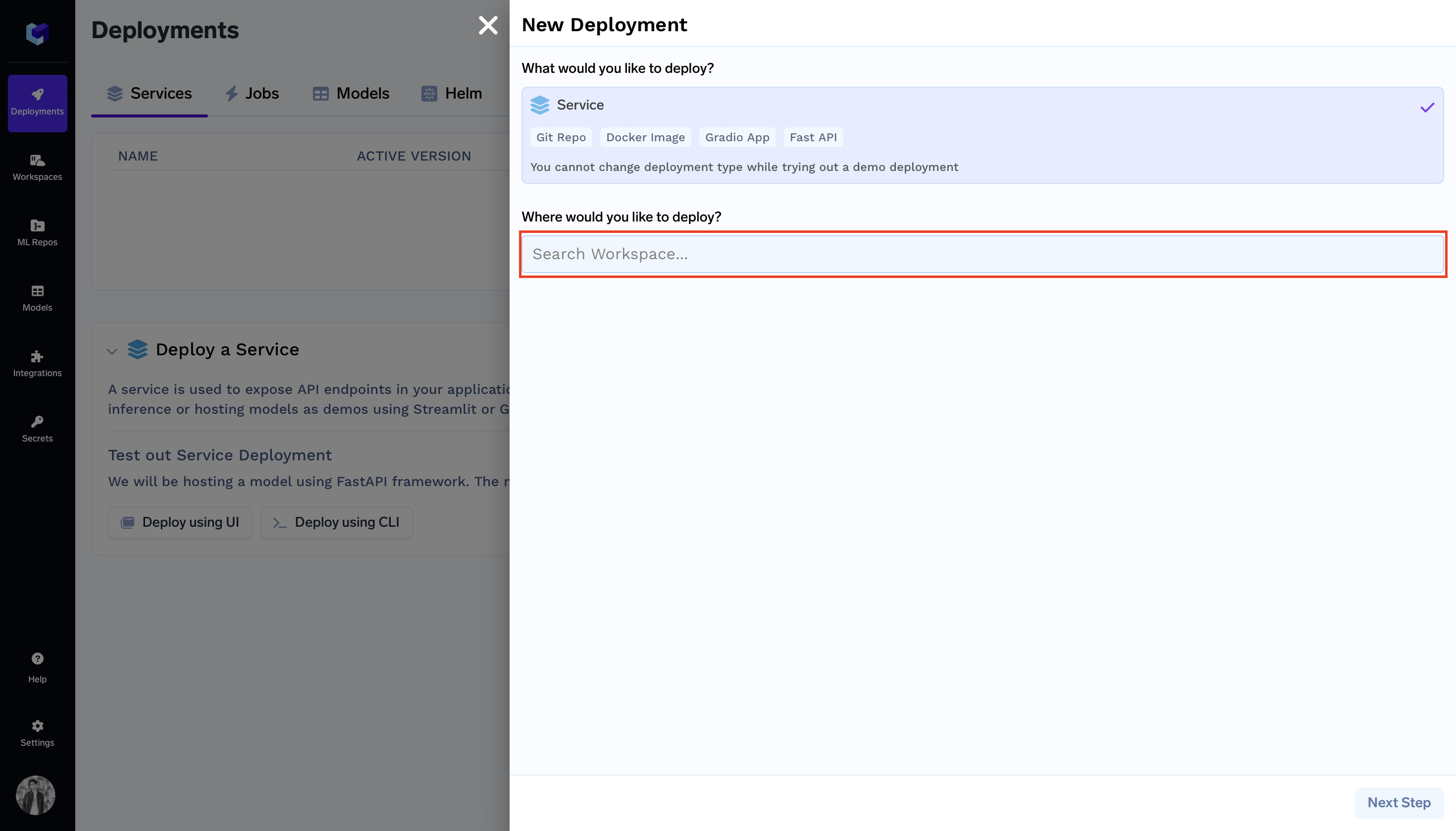The height and width of the screenshot is (831, 1456).
Task: Switch to the Models tab
Action: click(x=351, y=94)
